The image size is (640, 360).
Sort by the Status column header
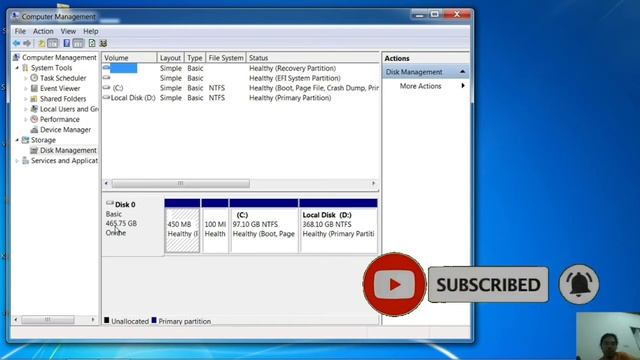[313, 58]
